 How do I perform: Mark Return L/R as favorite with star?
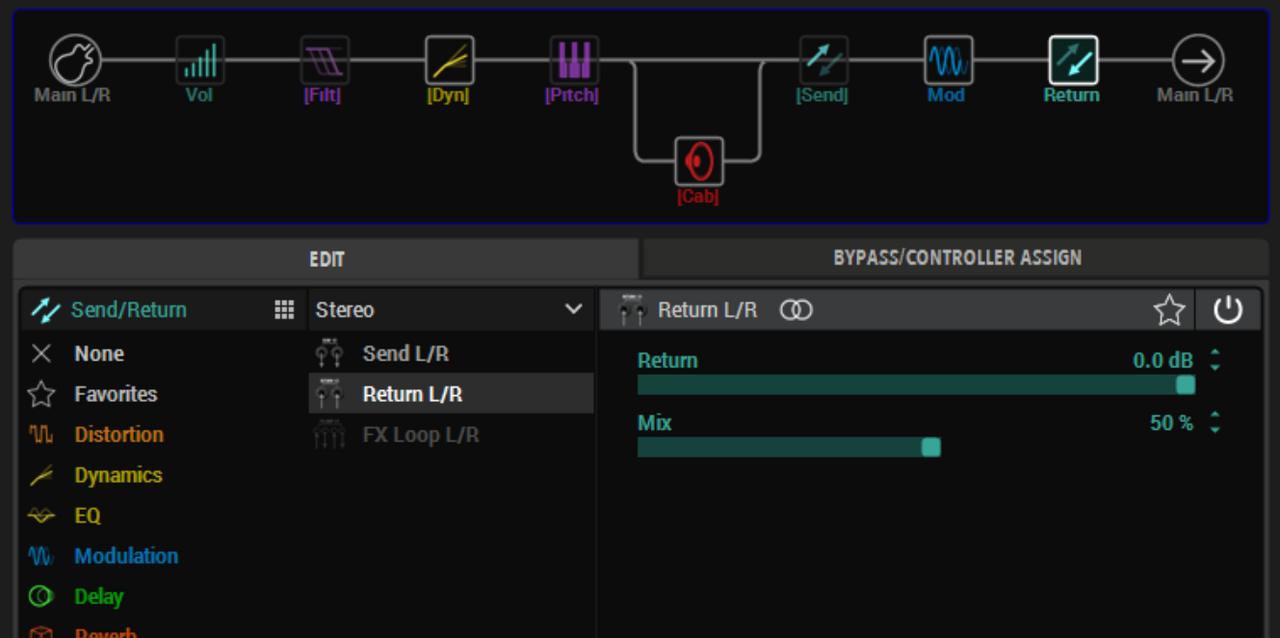click(1169, 310)
